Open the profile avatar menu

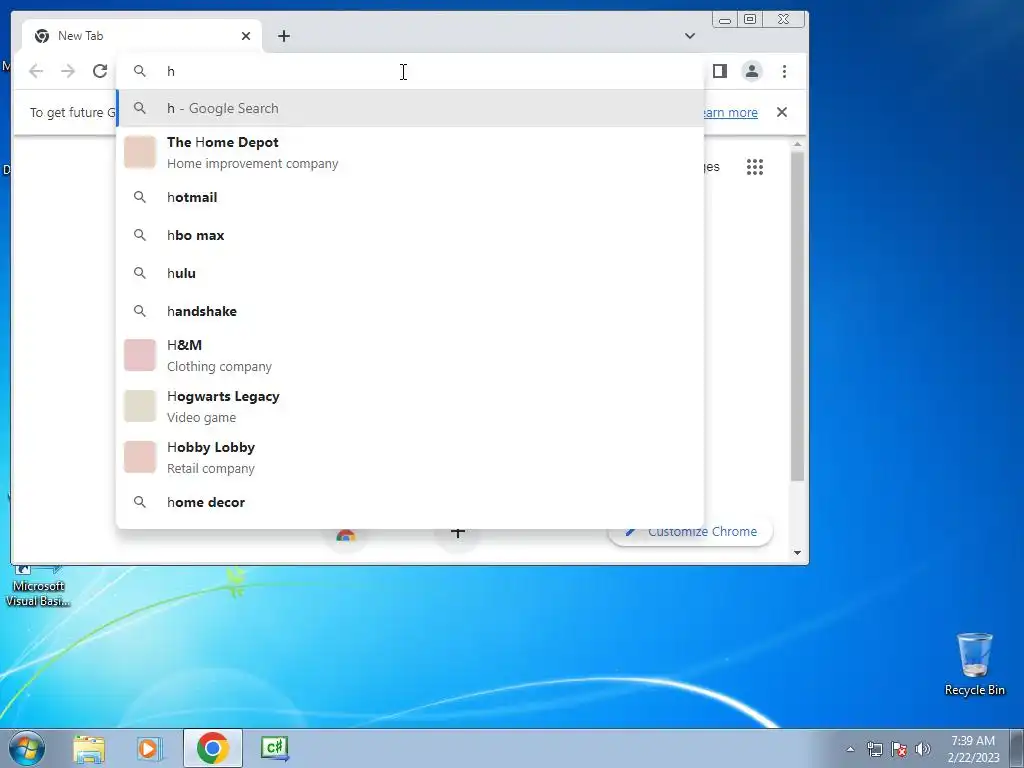click(752, 71)
